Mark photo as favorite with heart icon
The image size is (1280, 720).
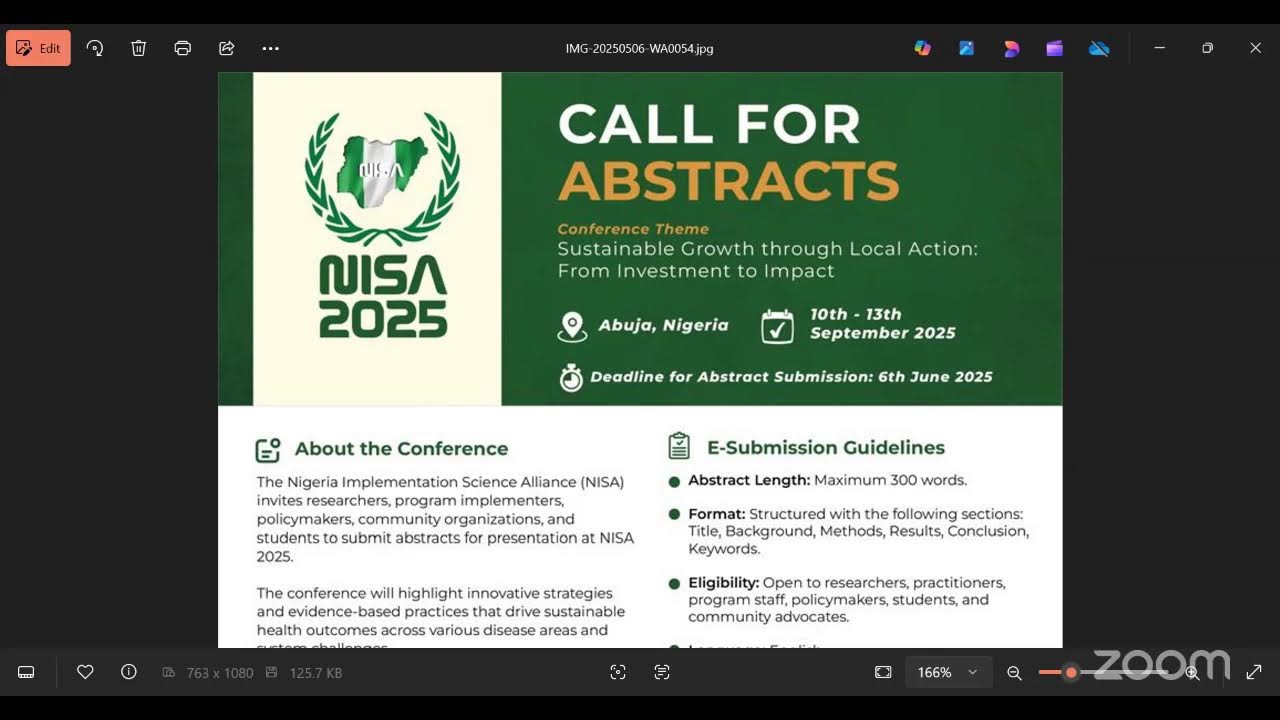coord(85,673)
